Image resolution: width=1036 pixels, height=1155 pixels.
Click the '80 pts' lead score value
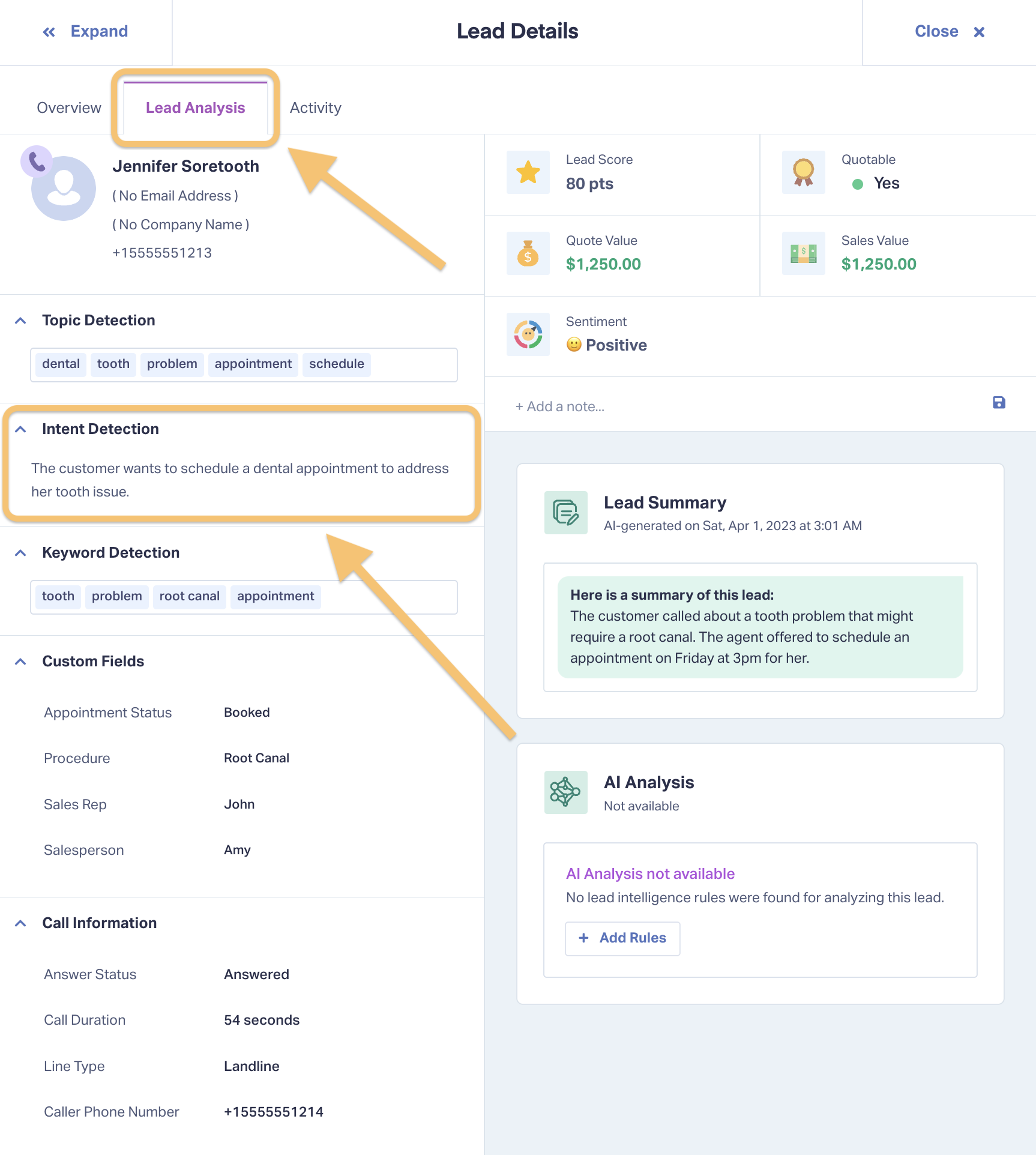click(589, 184)
